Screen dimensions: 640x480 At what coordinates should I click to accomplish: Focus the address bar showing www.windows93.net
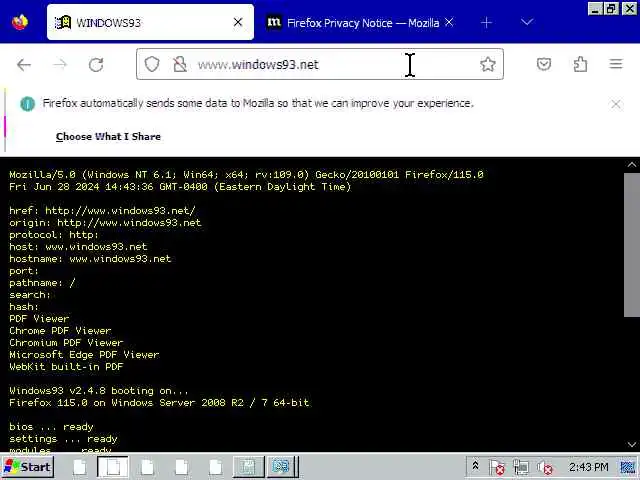pos(320,64)
